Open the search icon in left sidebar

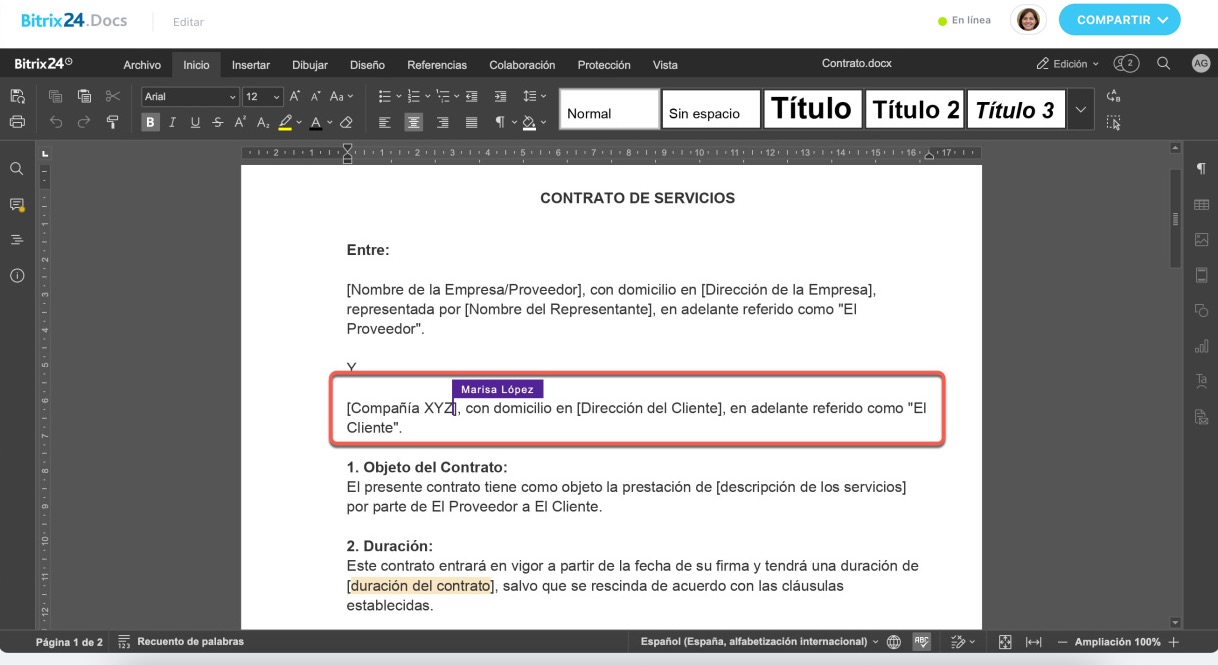pos(17,169)
